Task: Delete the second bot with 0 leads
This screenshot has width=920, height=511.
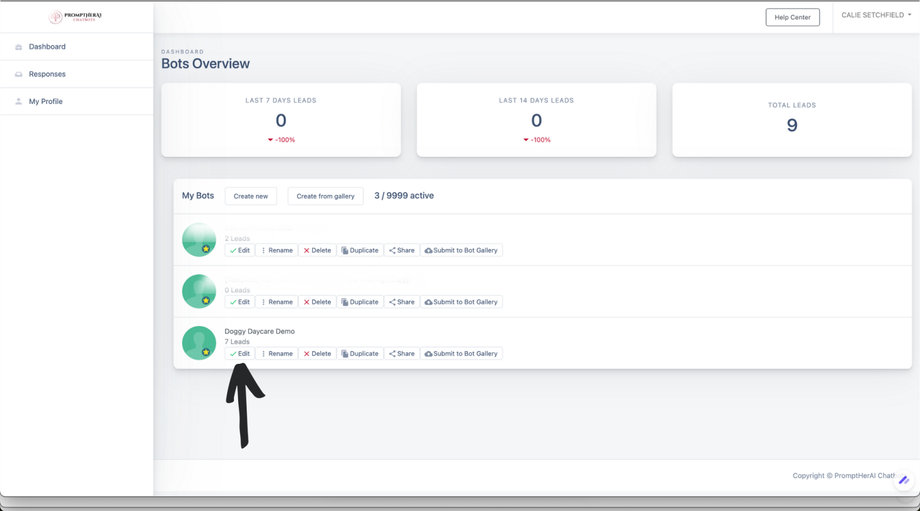Action: [317, 302]
